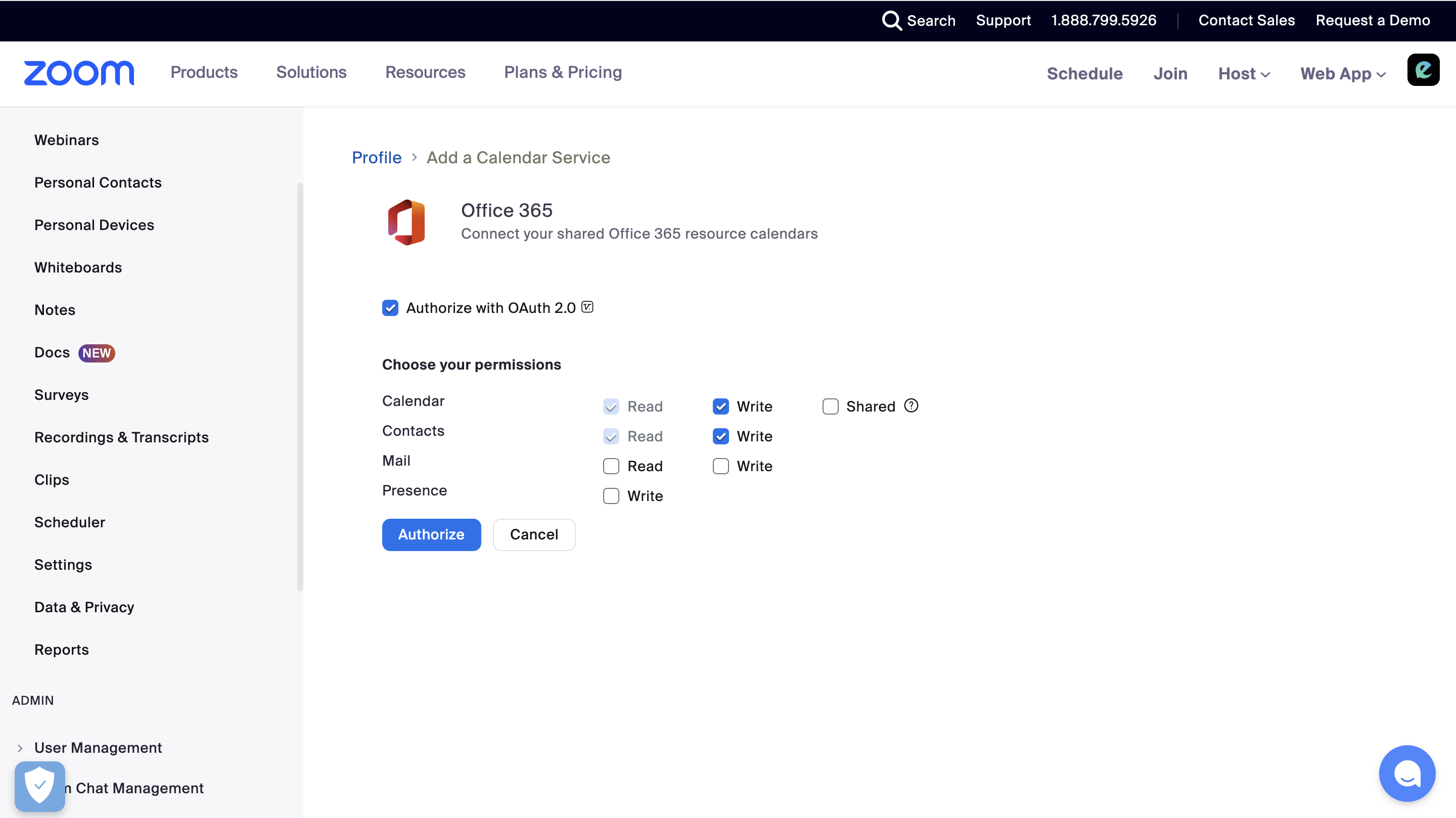Enable the Presence Write checkbox
The image size is (1456, 818).
coord(611,496)
